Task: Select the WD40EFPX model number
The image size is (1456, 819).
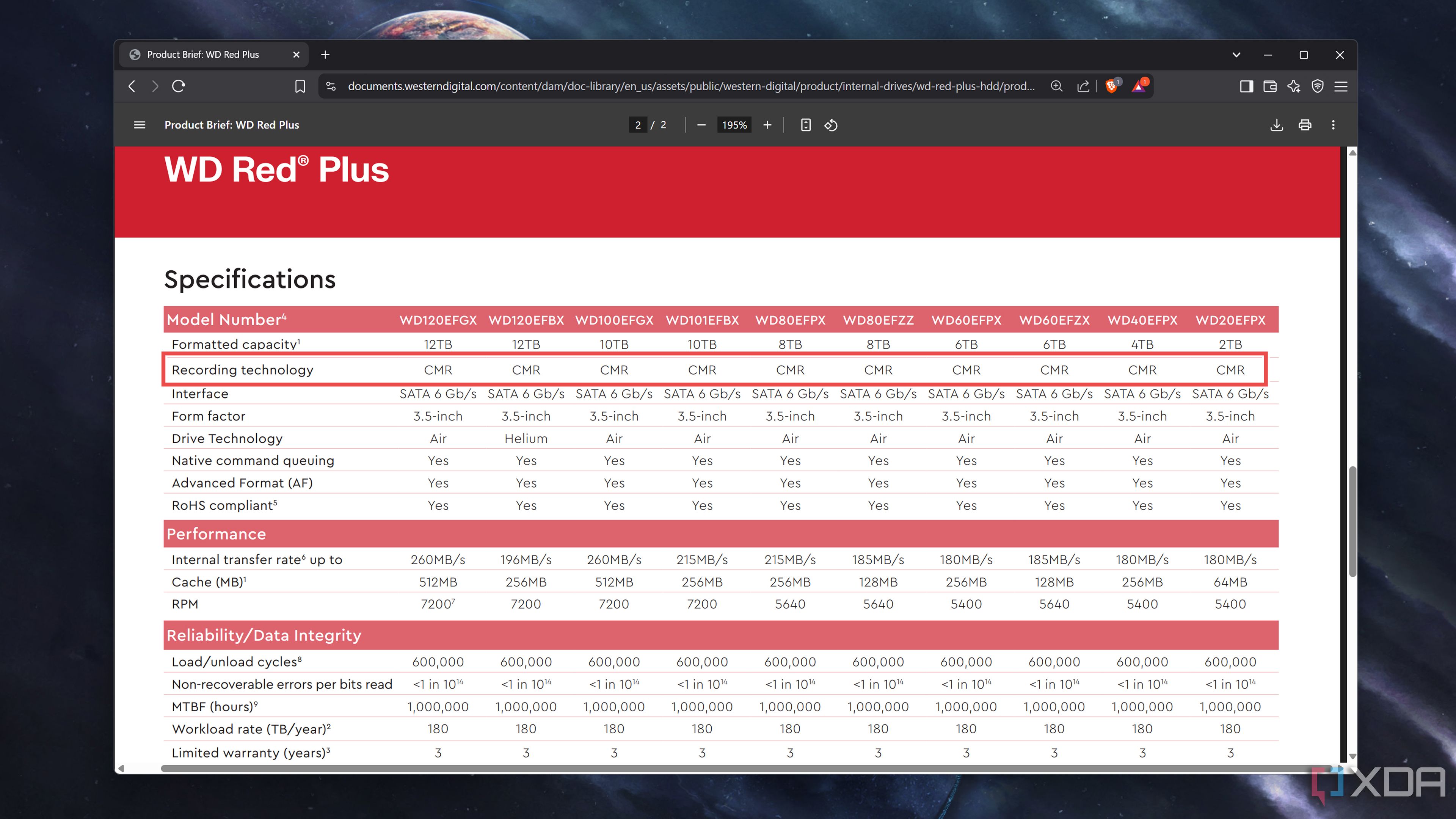Action: tap(1142, 320)
